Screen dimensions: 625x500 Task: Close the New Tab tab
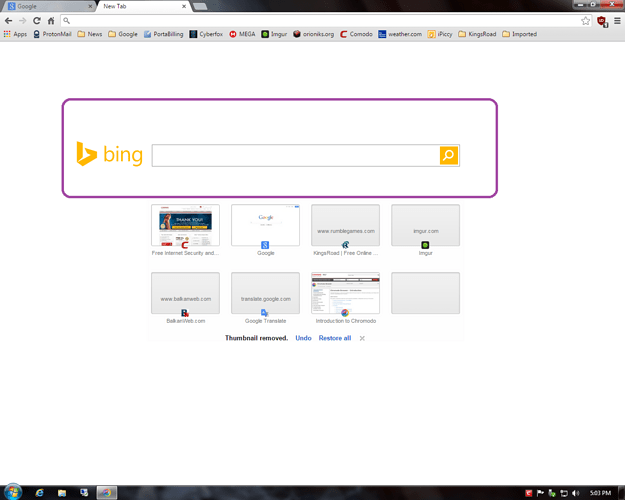[184, 6]
